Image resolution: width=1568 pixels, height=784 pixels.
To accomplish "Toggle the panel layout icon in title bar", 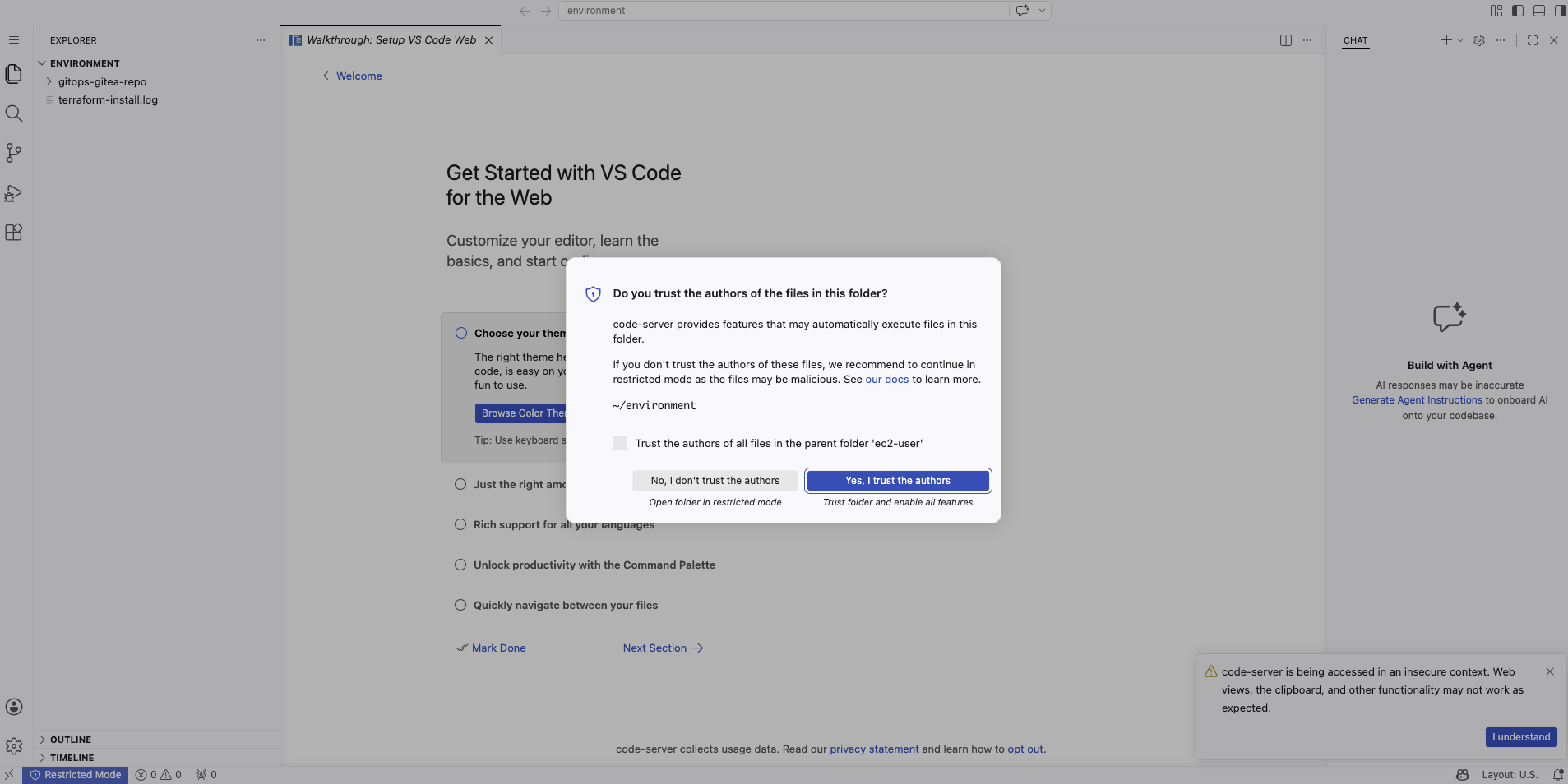I will click(x=1538, y=11).
